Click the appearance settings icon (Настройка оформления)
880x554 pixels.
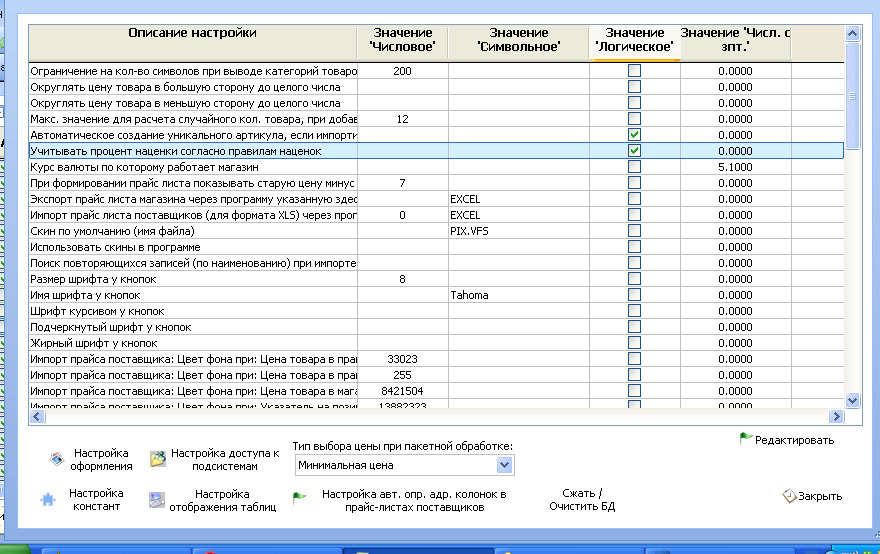[57, 459]
